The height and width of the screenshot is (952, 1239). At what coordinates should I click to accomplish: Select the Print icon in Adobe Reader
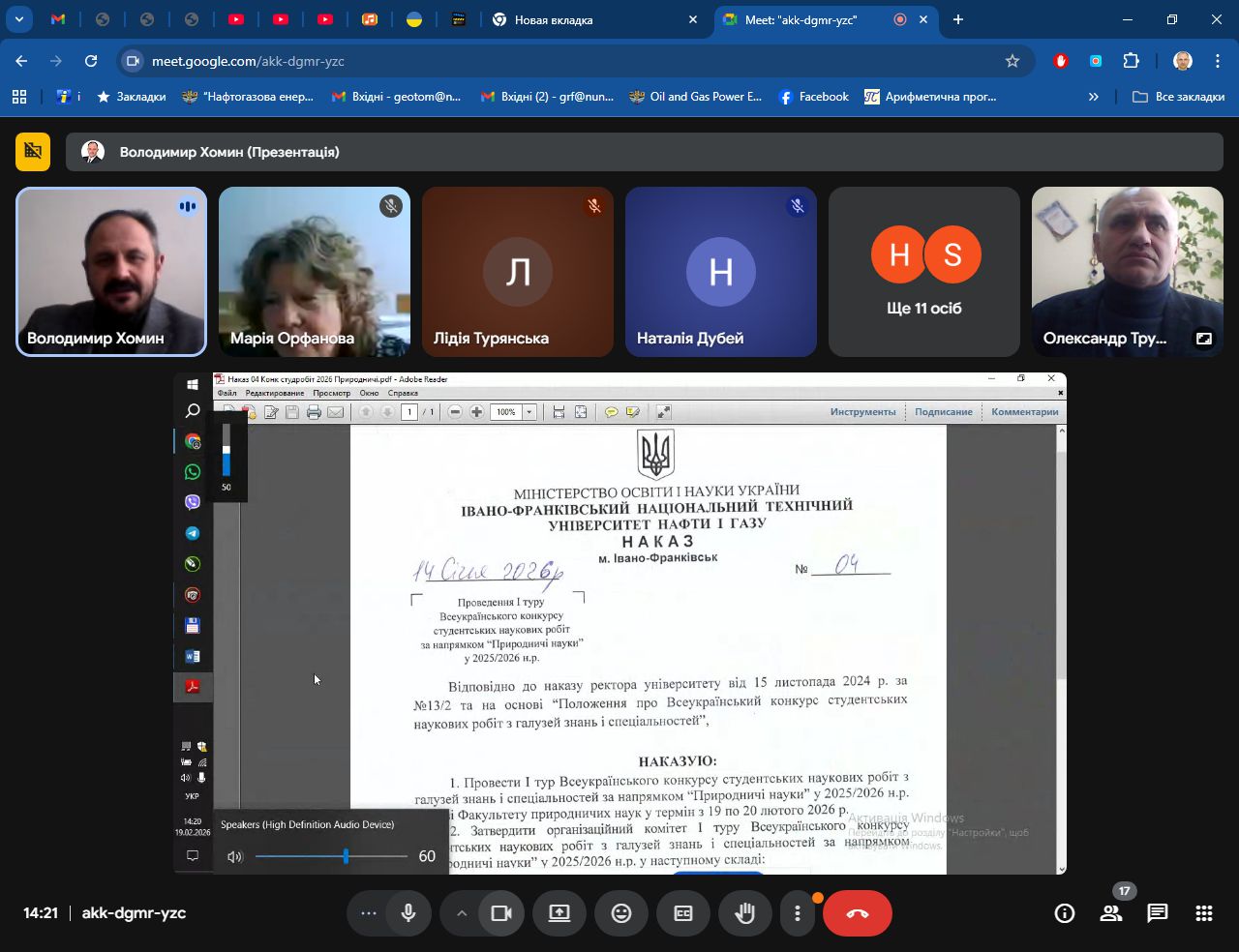tap(315, 410)
